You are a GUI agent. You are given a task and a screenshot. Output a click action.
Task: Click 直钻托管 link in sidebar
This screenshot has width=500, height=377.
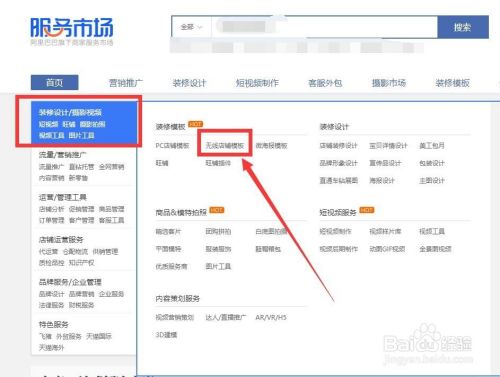[x=81, y=167]
